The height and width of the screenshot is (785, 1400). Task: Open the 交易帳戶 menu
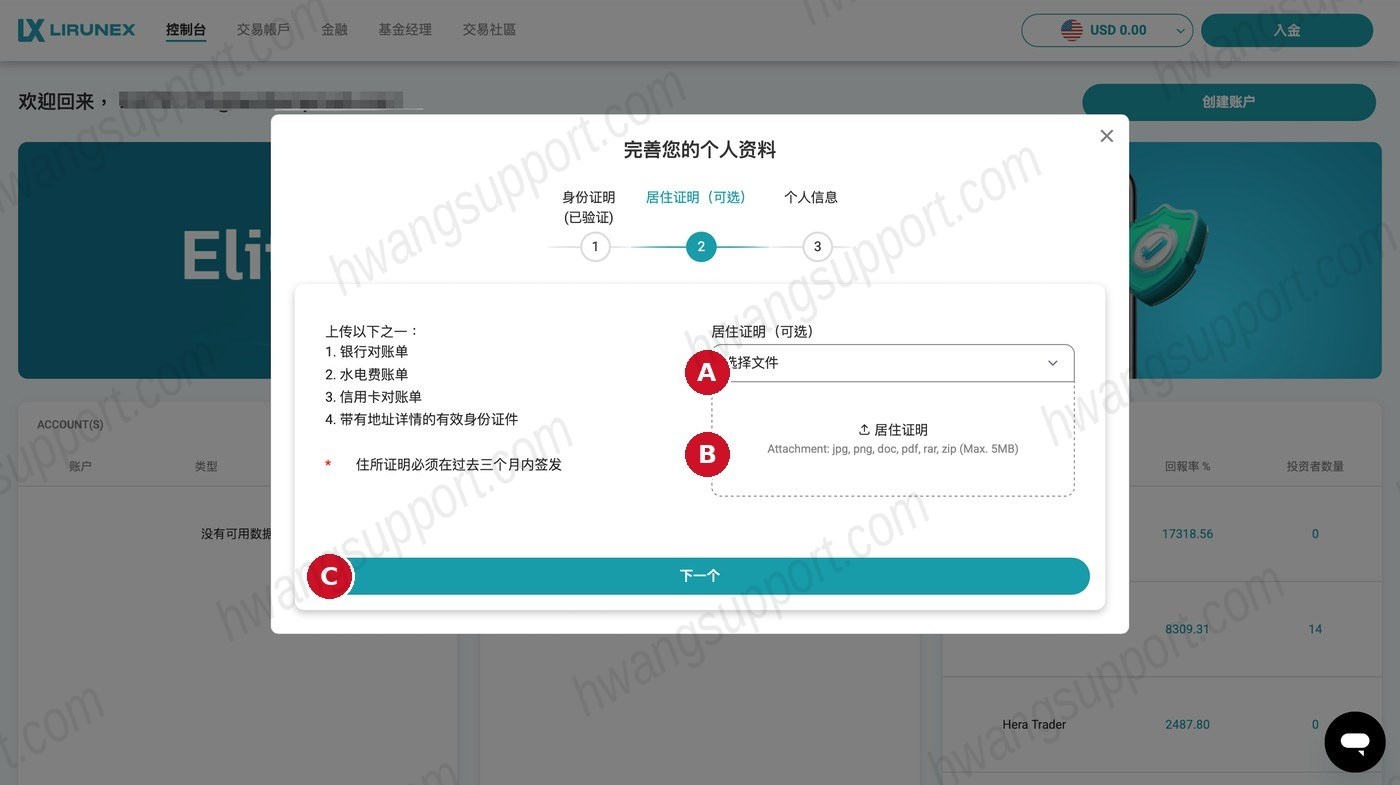(x=263, y=30)
